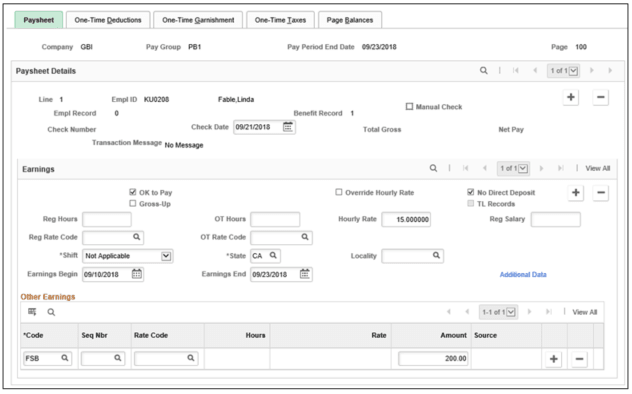
Task: Go to previous Paysheet Details row
Action: (535, 71)
